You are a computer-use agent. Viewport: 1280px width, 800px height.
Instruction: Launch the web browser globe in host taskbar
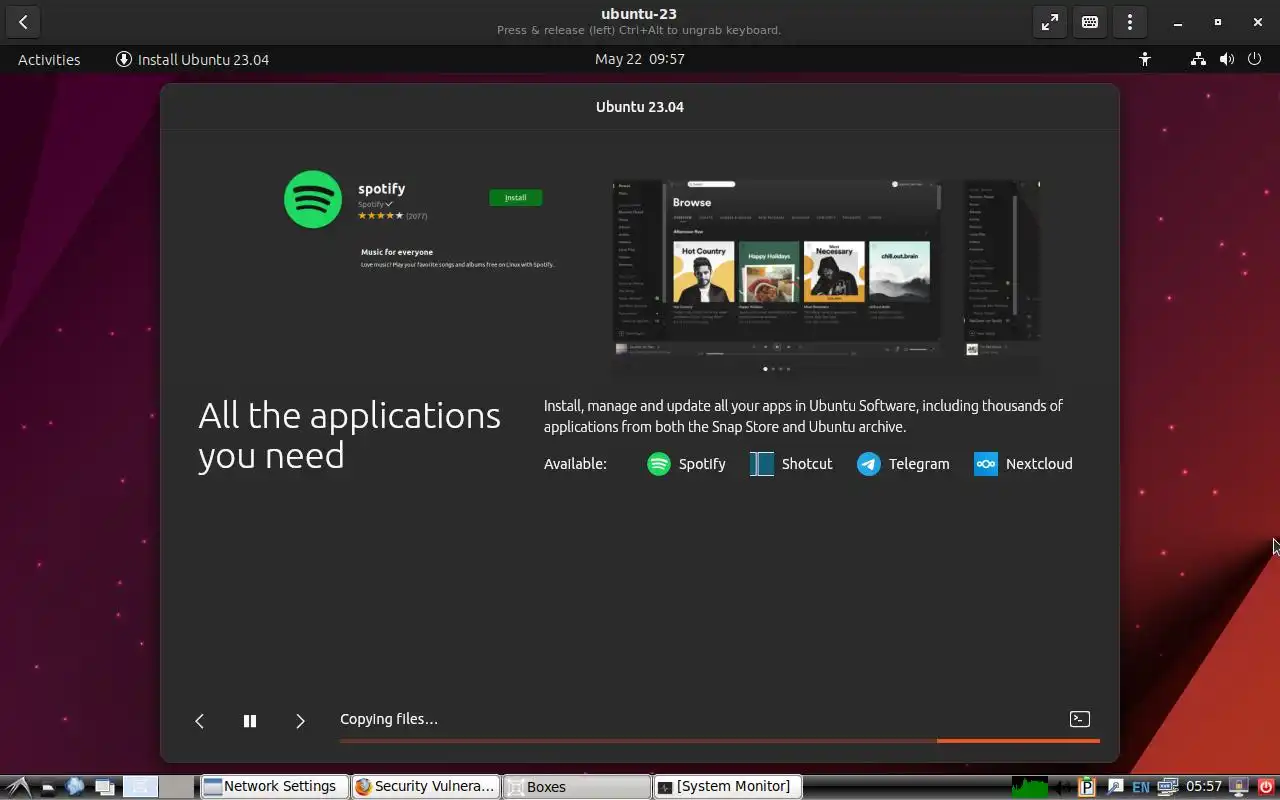[x=75, y=787]
